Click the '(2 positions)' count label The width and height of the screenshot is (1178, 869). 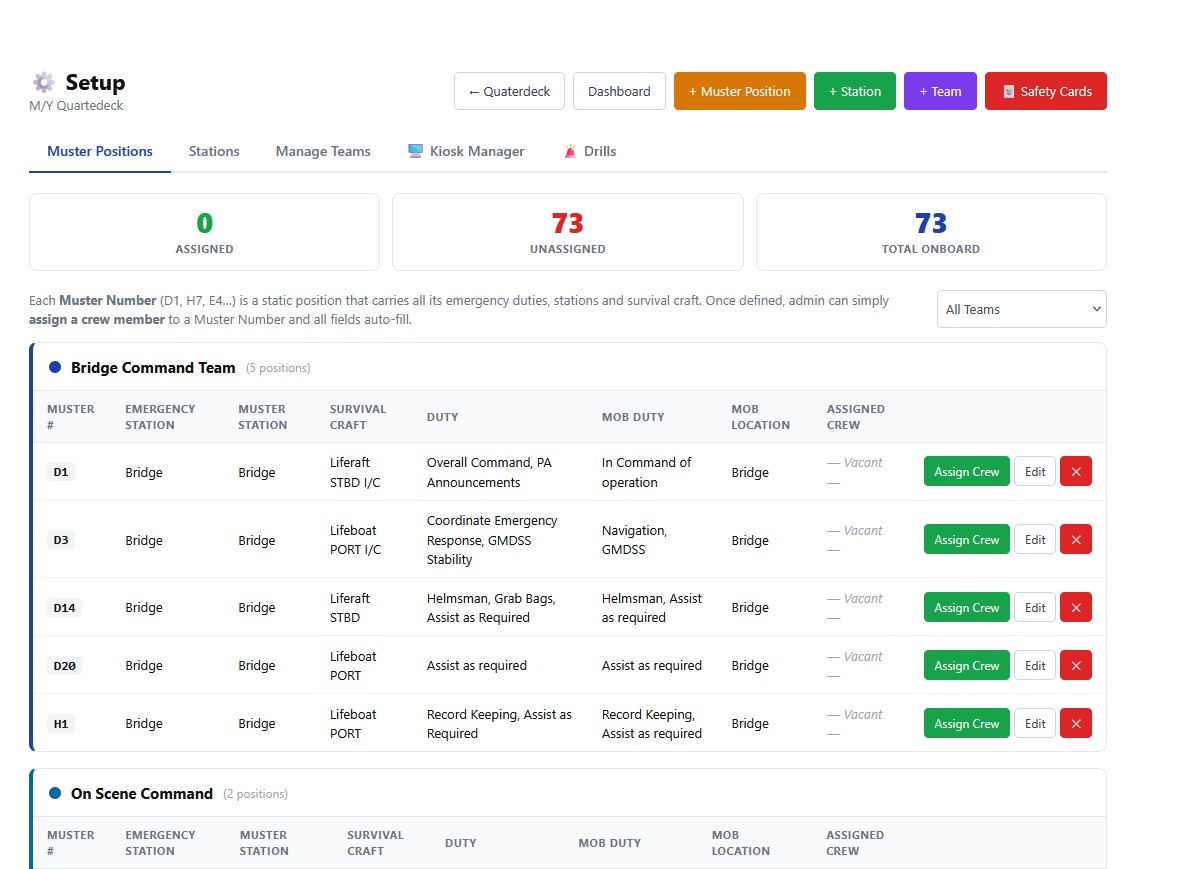click(x=255, y=794)
